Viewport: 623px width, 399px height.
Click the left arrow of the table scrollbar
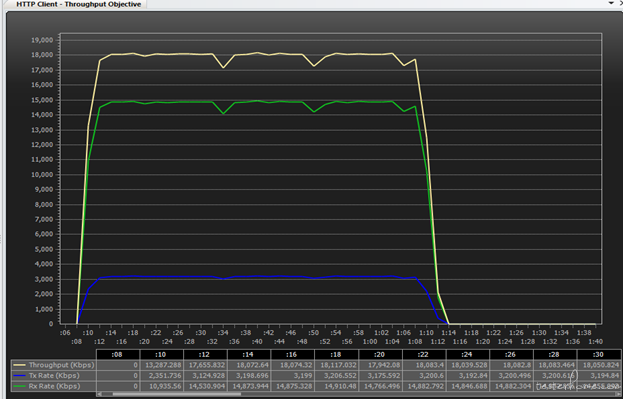pyautogui.click(x=100, y=394)
